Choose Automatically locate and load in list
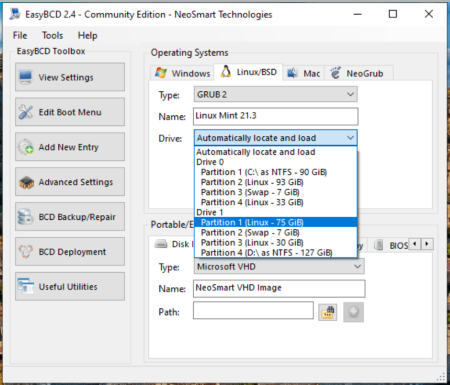 [276, 152]
